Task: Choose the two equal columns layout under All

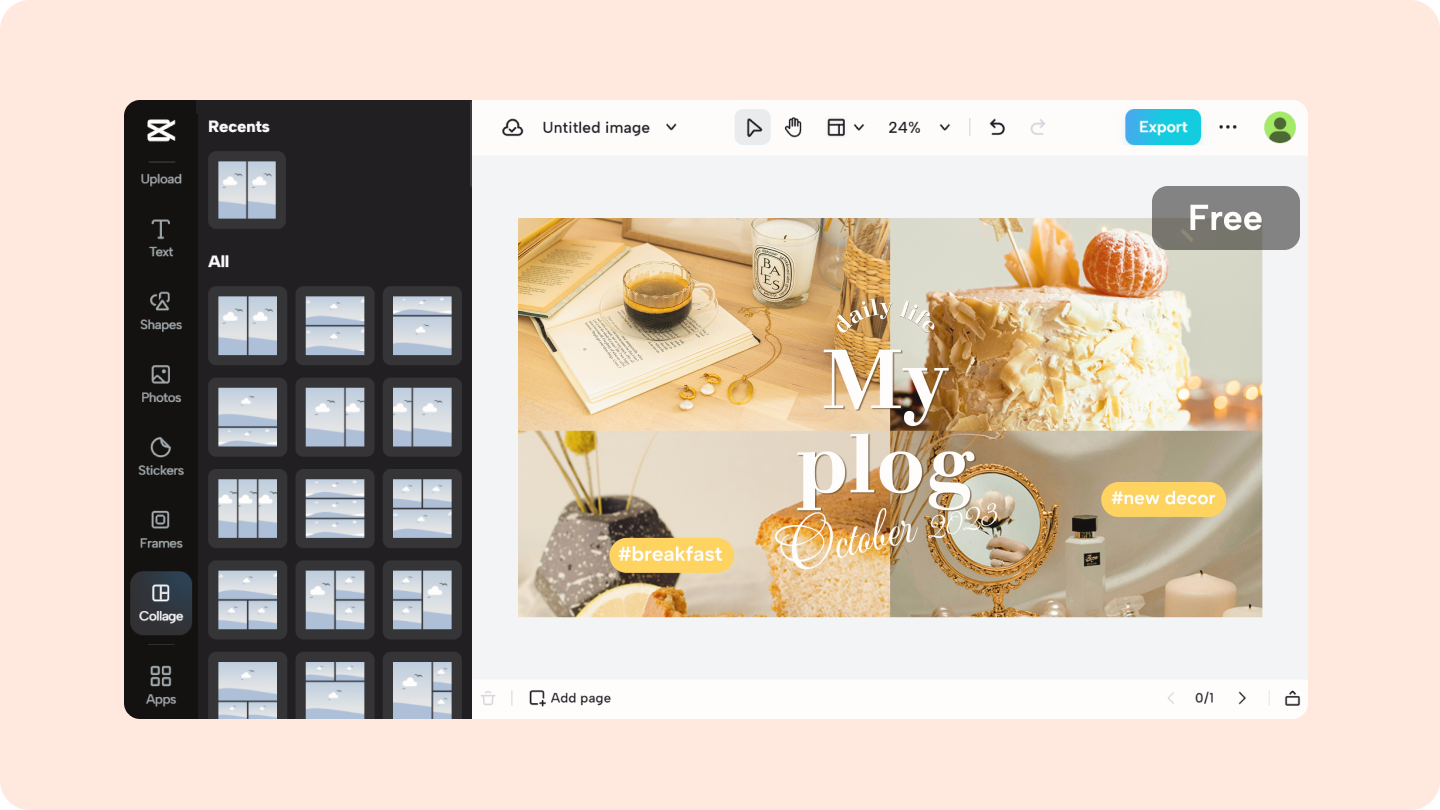Action: (x=247, y=326)
